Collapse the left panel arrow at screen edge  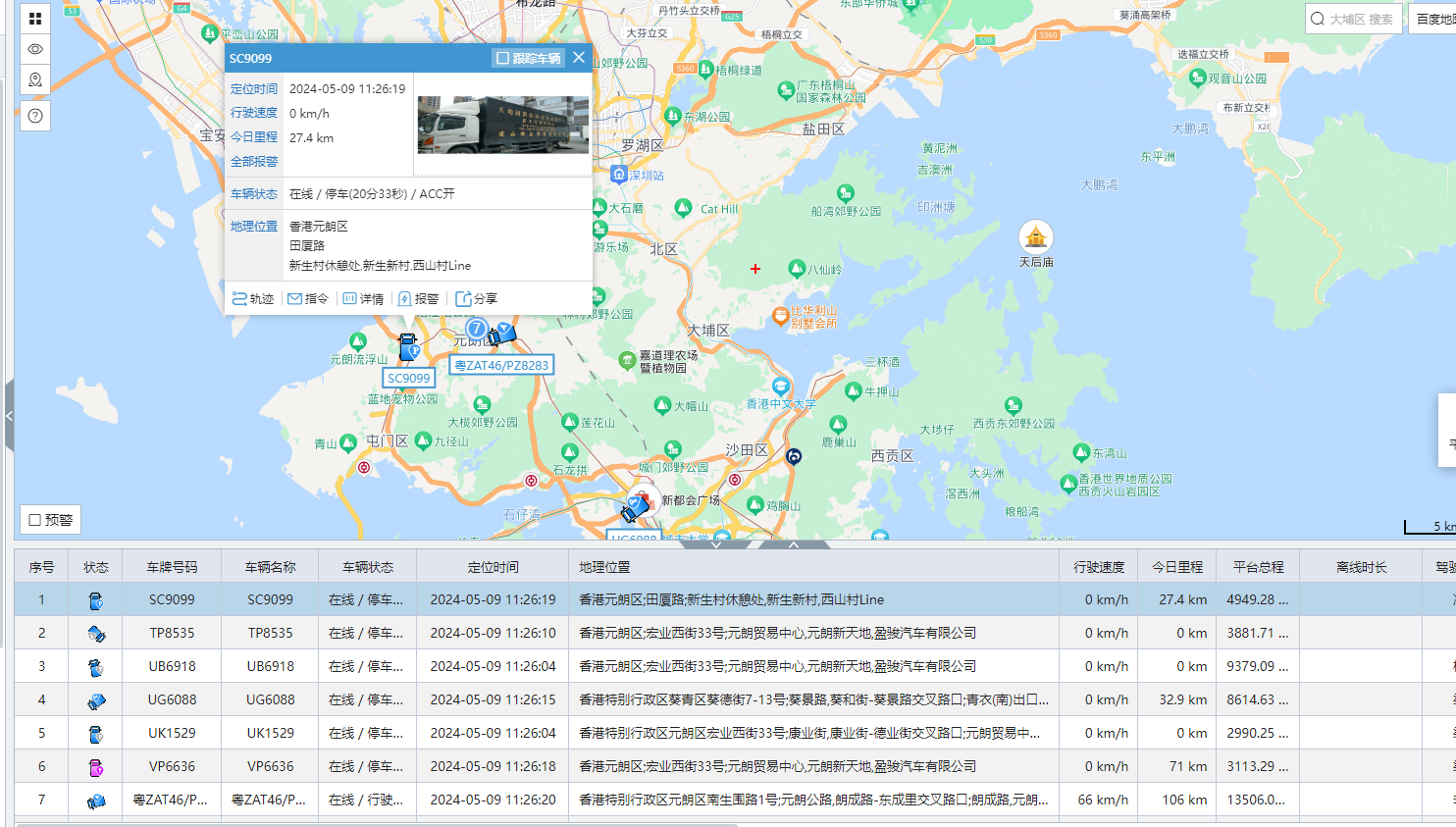pos(10,415)
